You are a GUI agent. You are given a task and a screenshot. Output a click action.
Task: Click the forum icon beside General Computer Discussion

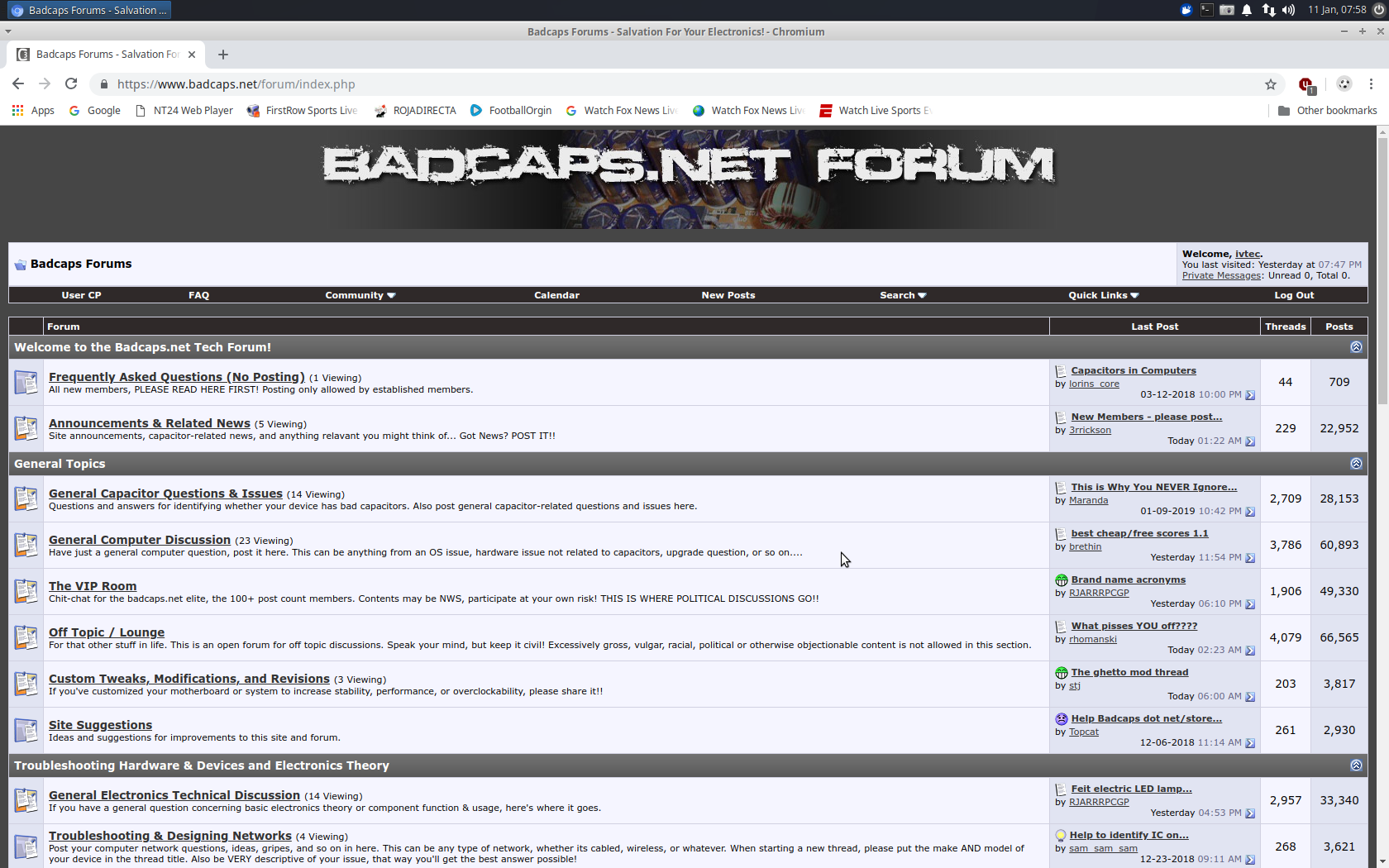(x=26, y=545)
